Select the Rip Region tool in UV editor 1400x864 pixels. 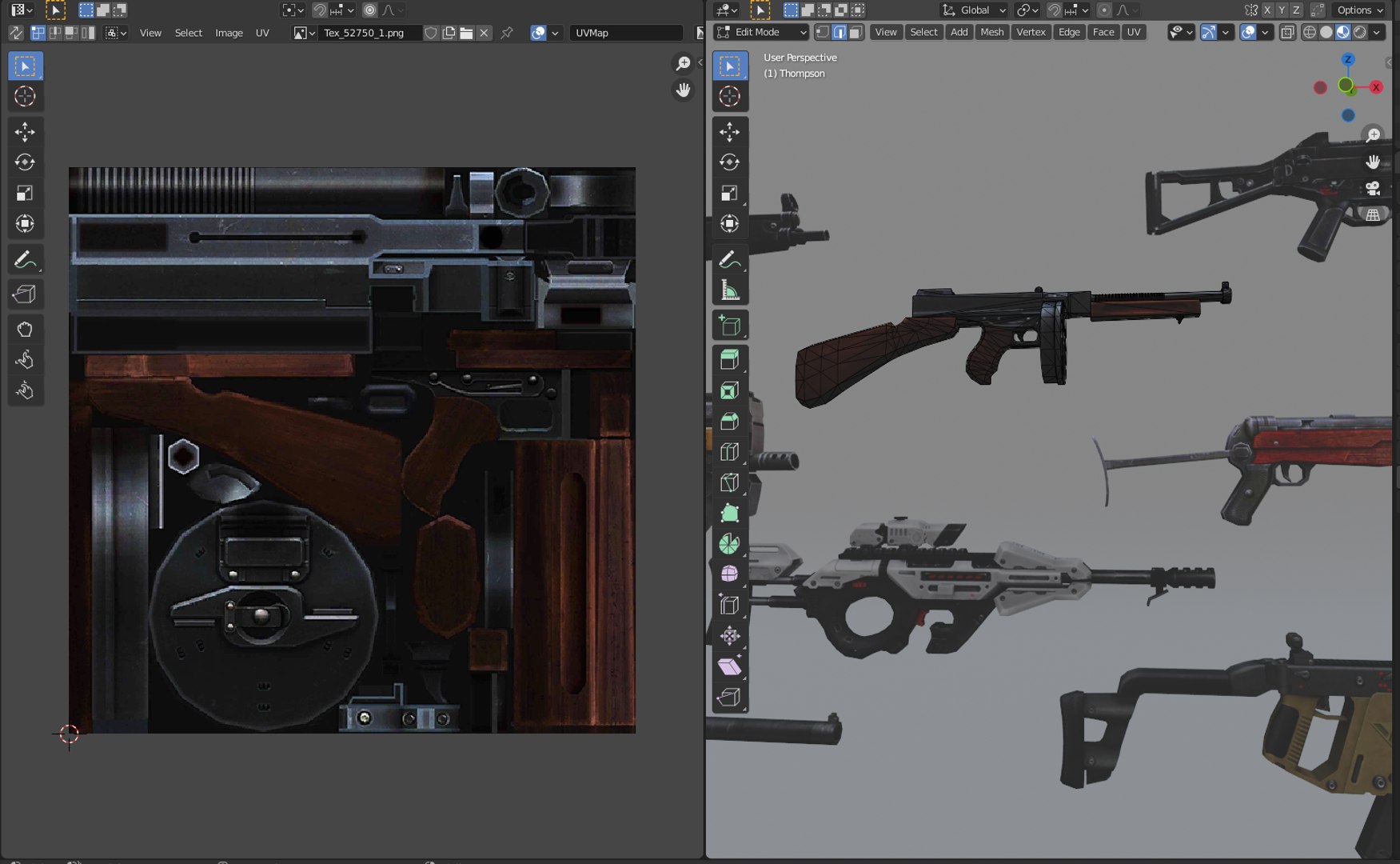pos(25,294)
